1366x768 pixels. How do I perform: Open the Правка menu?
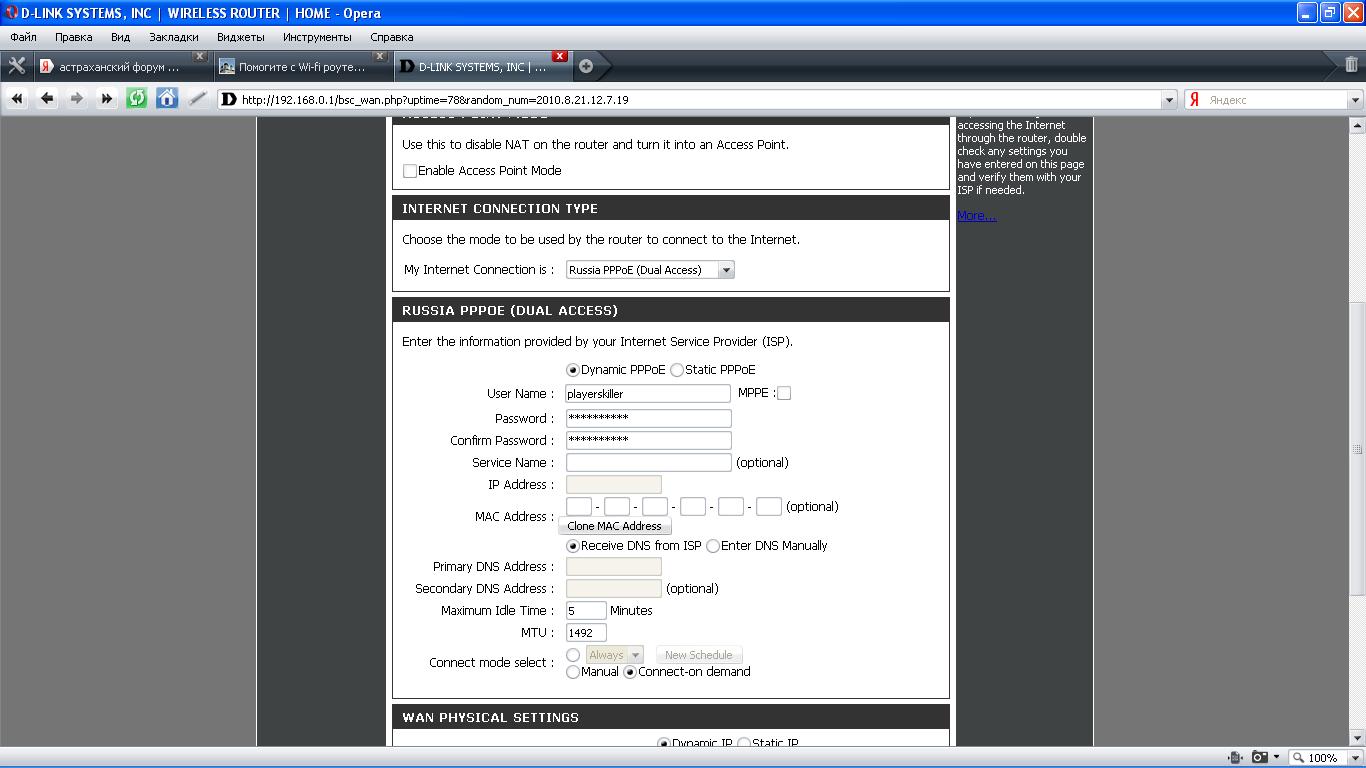point(74,37)
